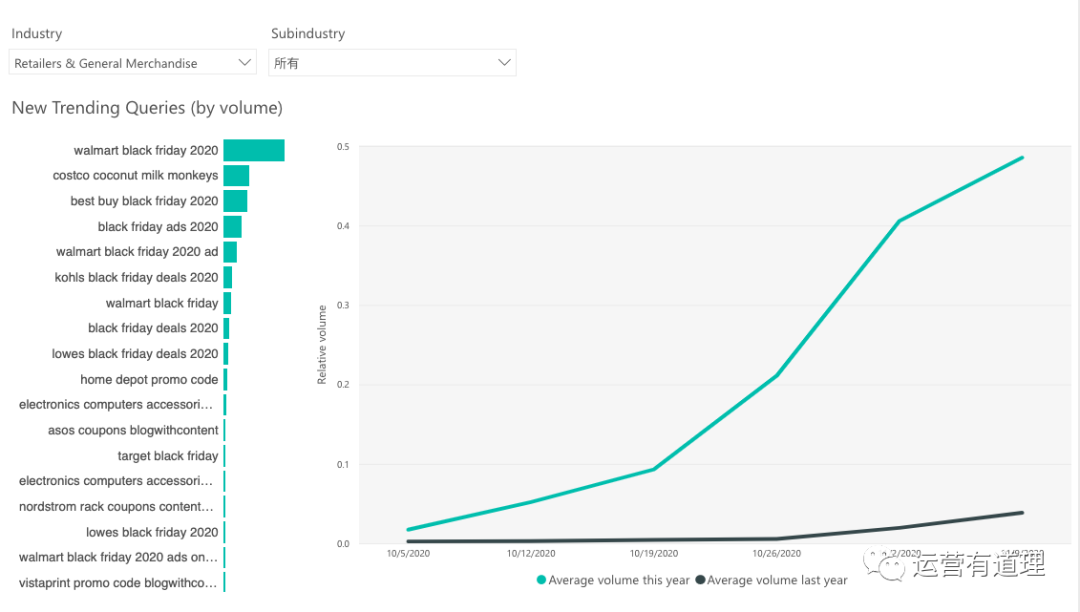Select kohls black friday deals 2020 label

(136, 277)
